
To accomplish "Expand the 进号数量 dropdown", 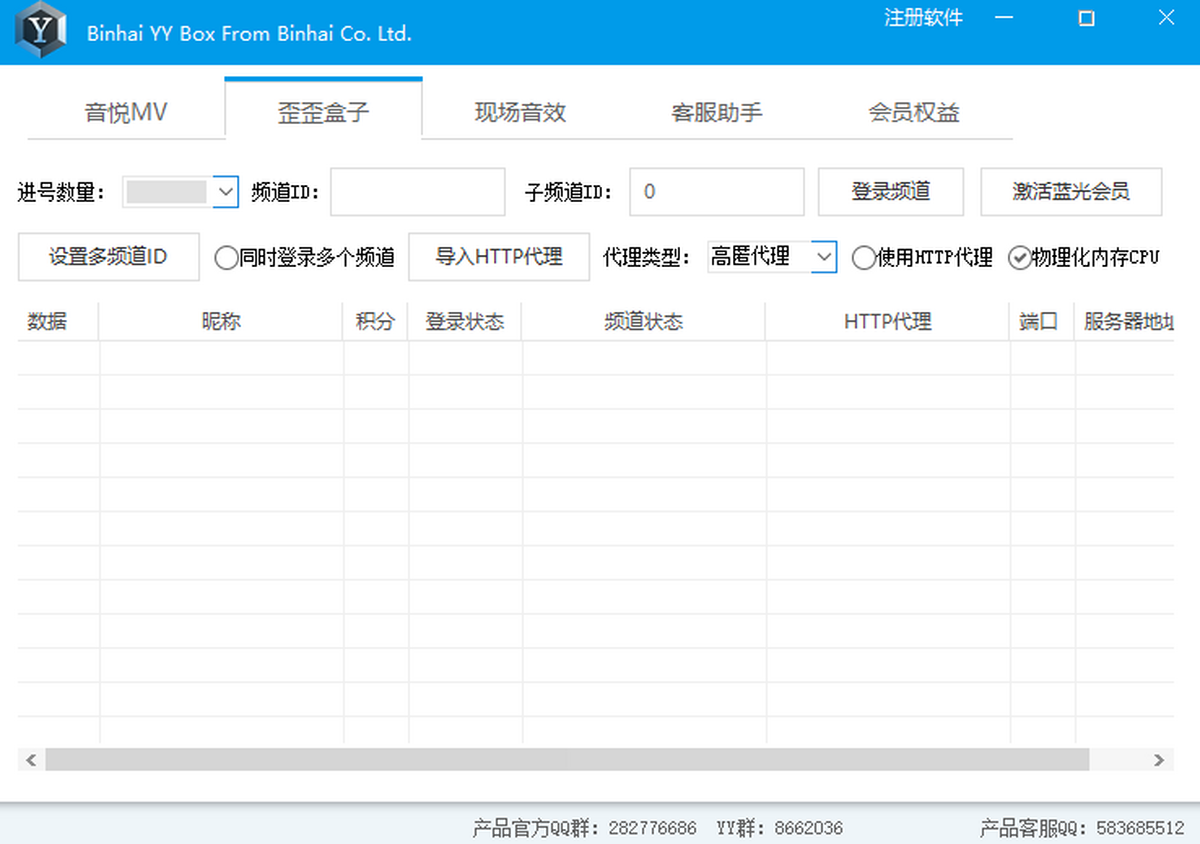I will pyautogui.click(x=226, y=191).
